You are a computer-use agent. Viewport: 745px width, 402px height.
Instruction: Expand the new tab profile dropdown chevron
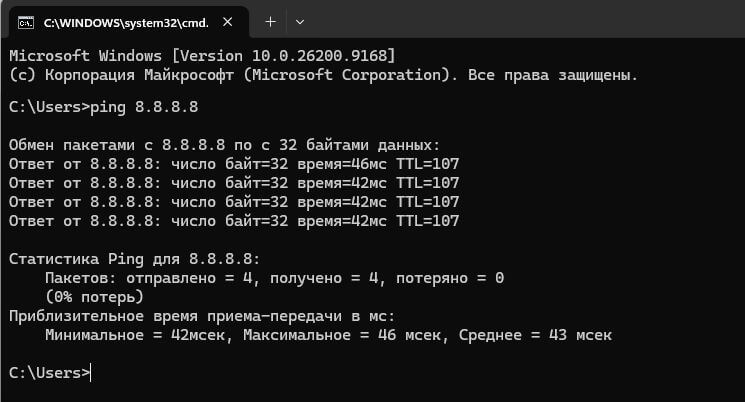[x=300, y=22]
